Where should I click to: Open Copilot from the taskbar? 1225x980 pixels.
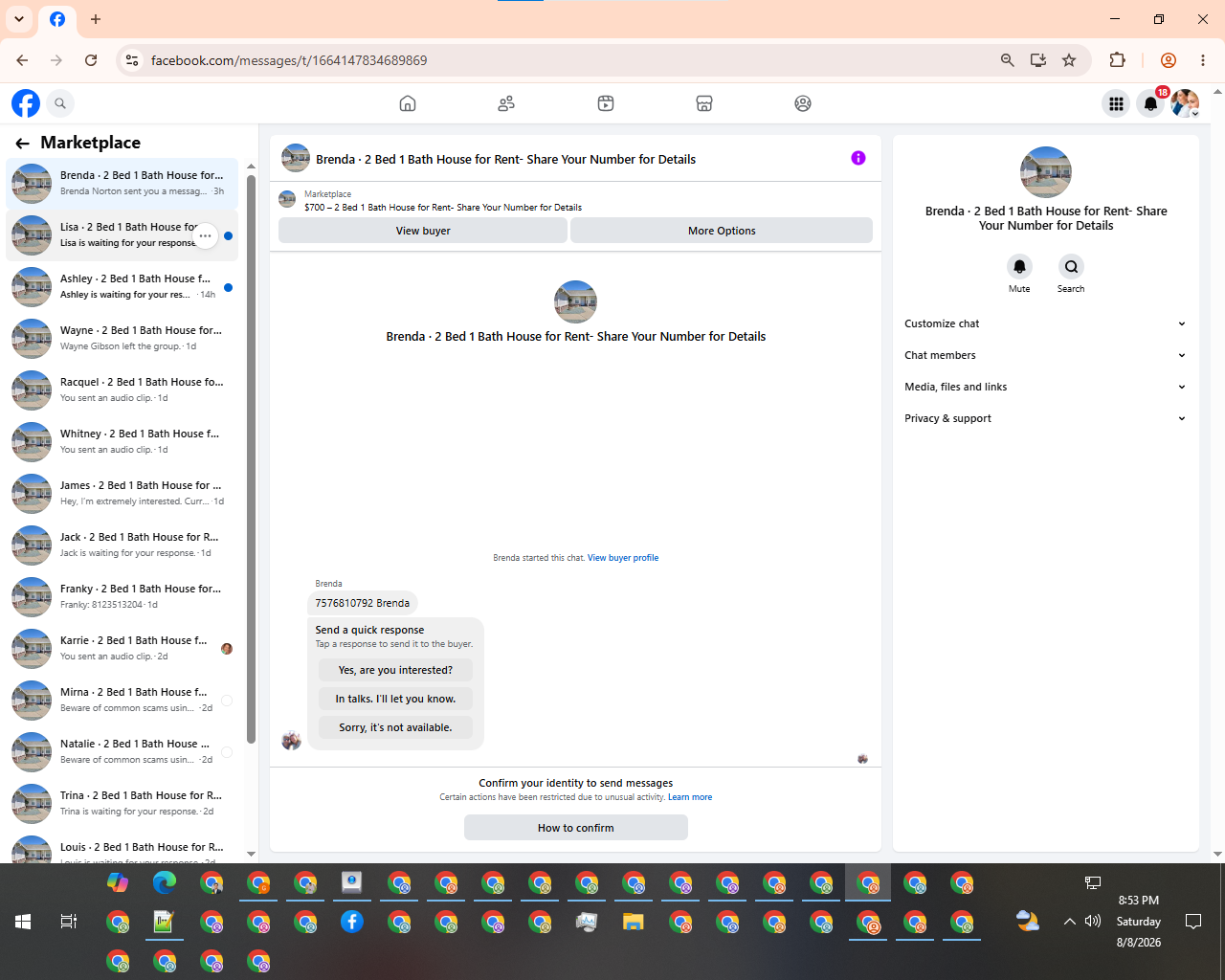(118, 882)
